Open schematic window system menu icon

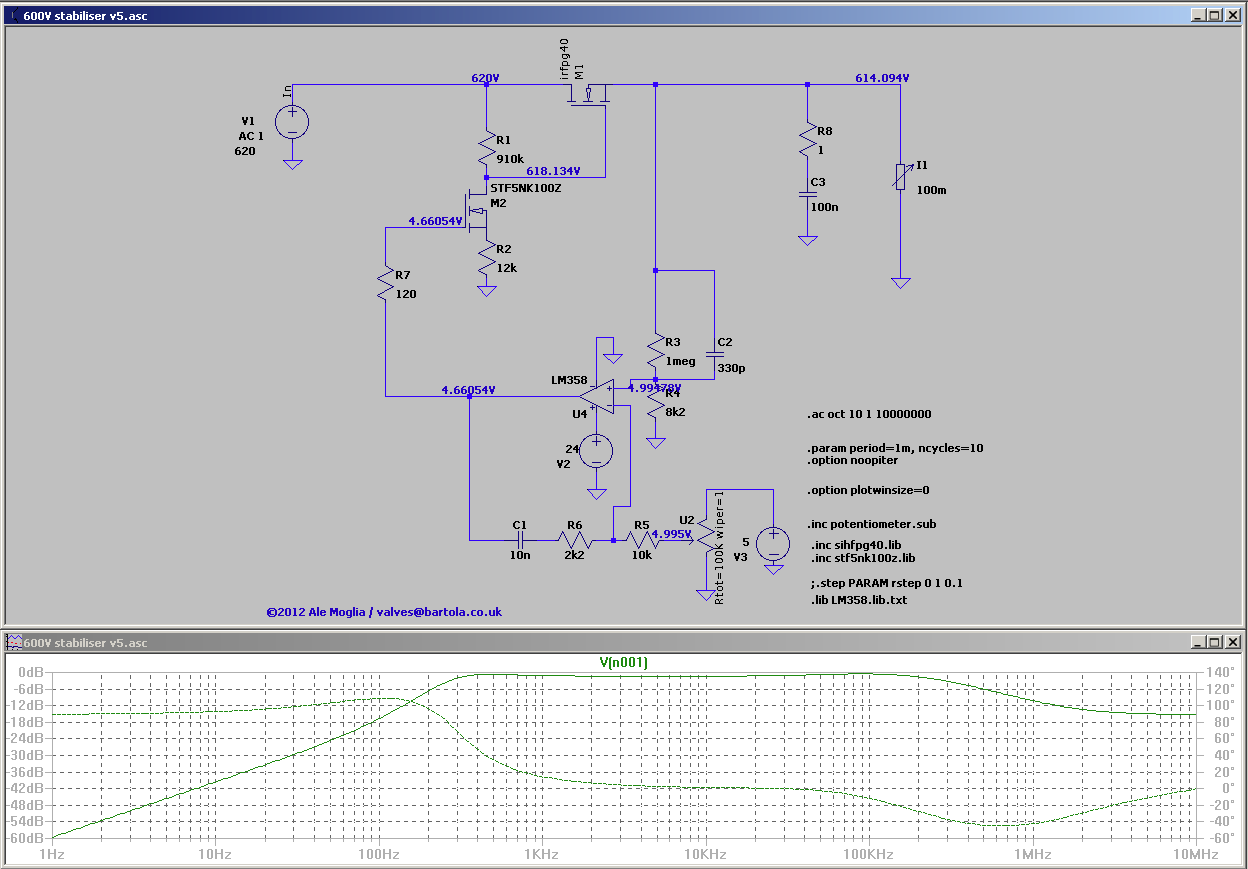(13, 16)
